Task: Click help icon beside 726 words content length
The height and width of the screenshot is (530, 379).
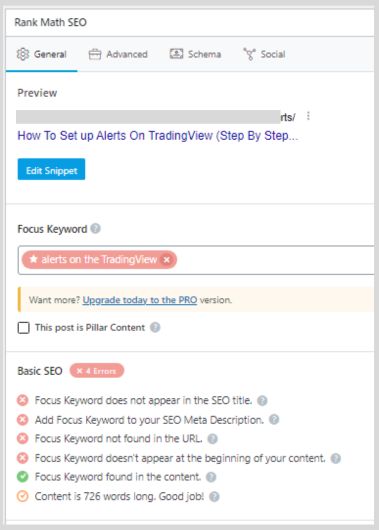Action: [x=214, y=497]
